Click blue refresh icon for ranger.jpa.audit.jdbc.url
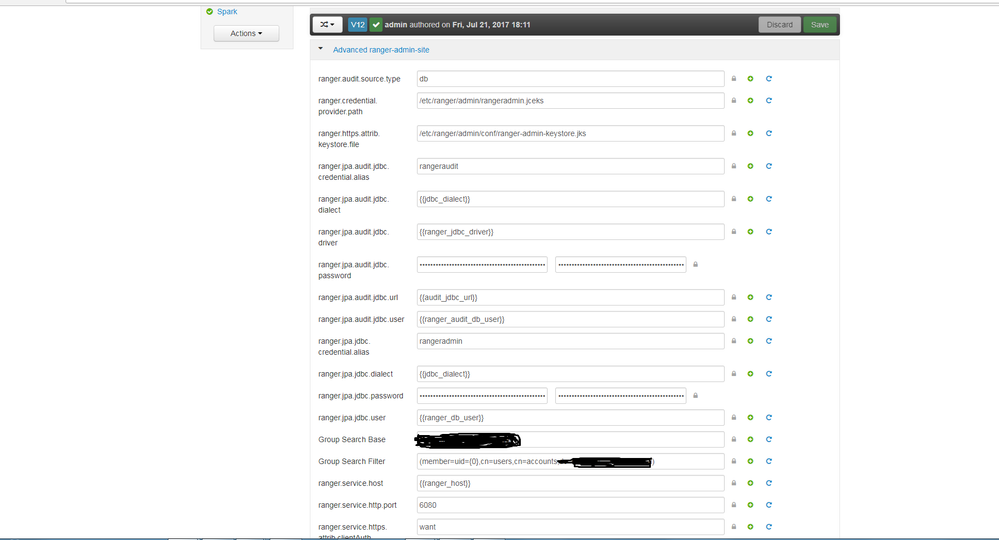The height and width of the screenshot is (540, 999). (769, 297)
